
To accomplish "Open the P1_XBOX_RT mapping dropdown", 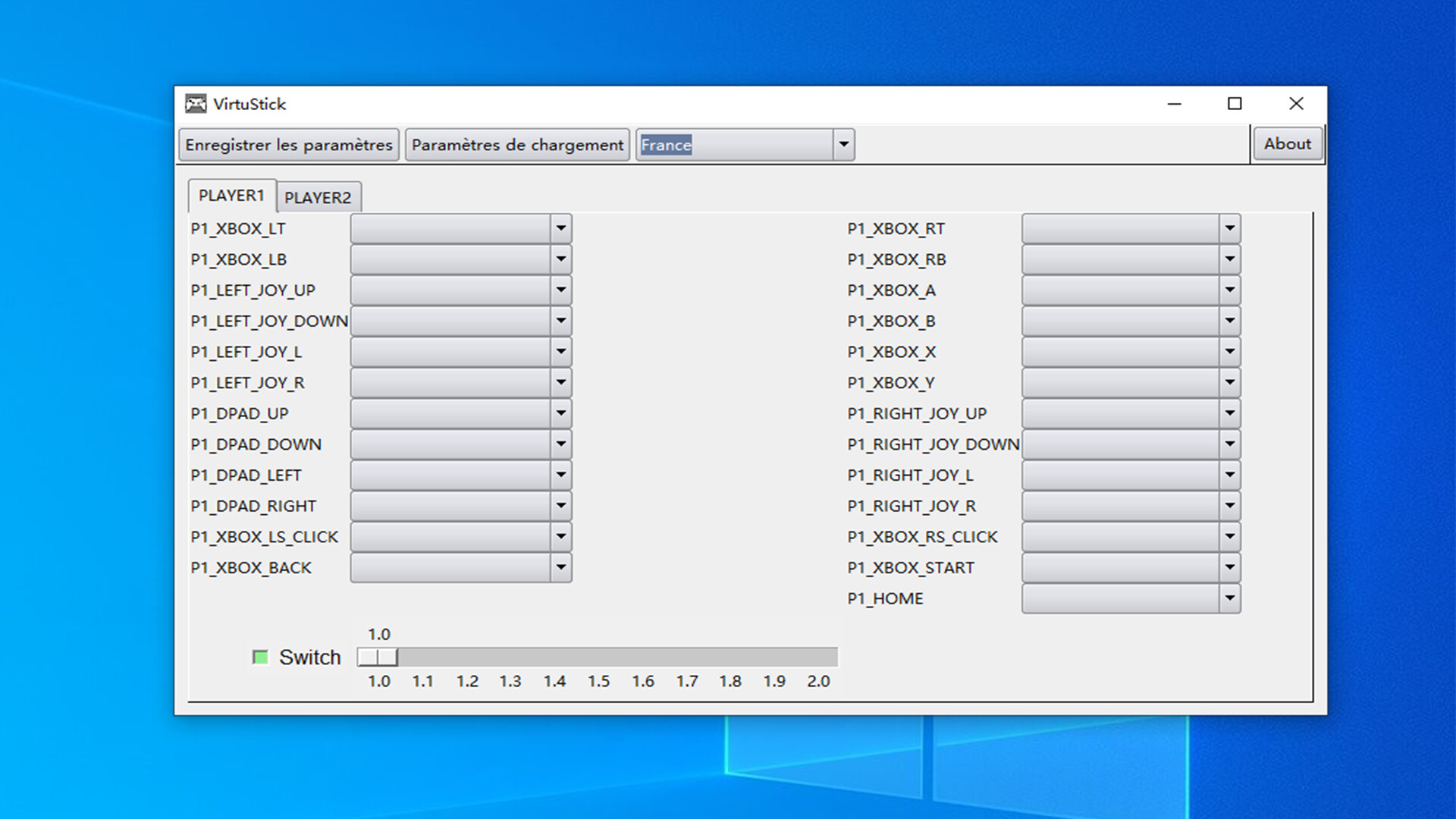I will click(x=1230, y=228).
